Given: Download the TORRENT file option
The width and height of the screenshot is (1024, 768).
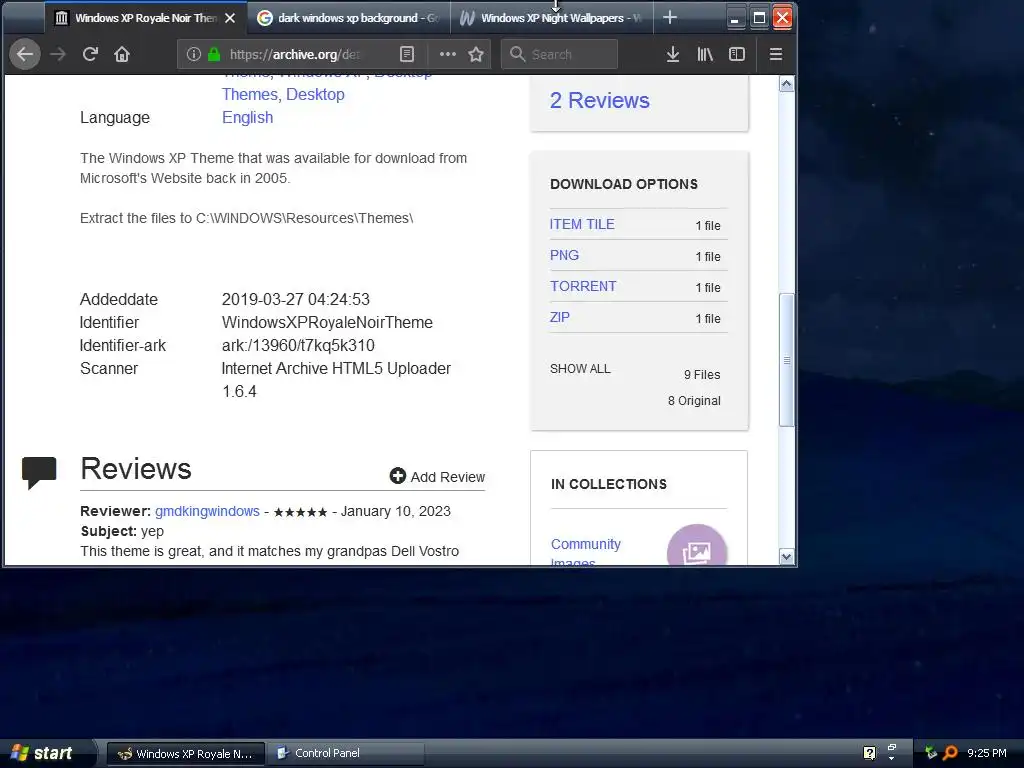Looking at the screenshot, I should pos(583,286).
